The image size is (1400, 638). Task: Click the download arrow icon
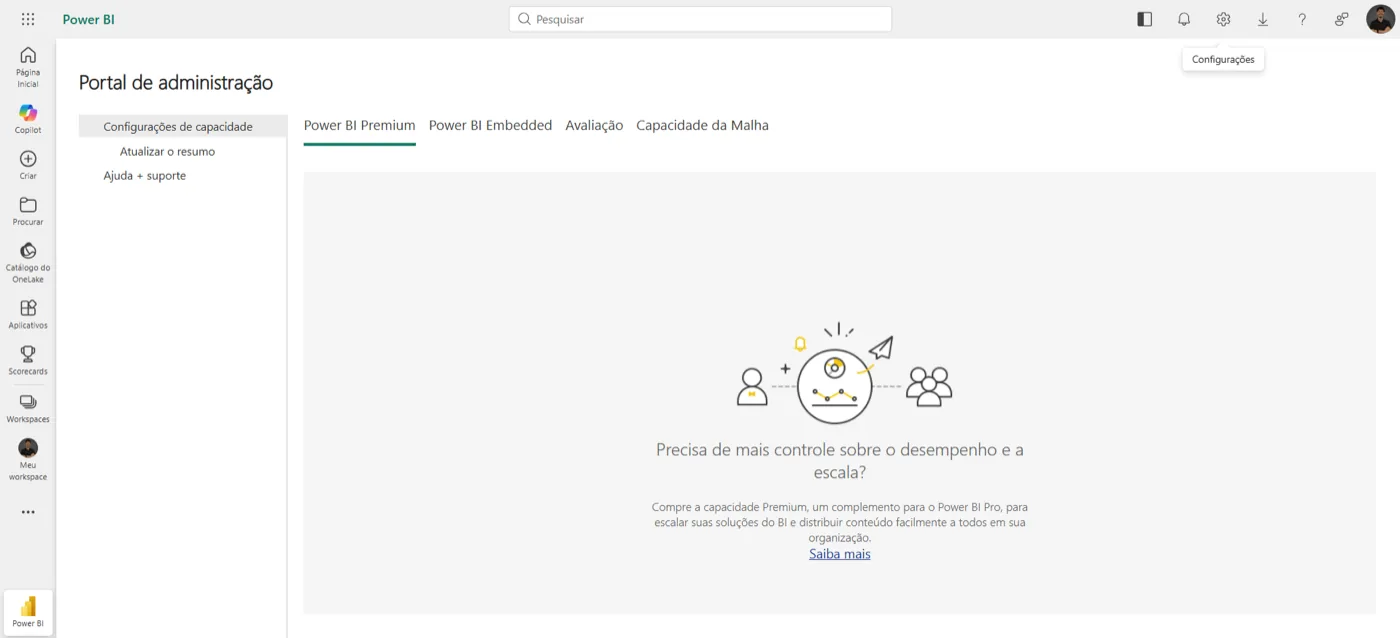coord(1263,19)
